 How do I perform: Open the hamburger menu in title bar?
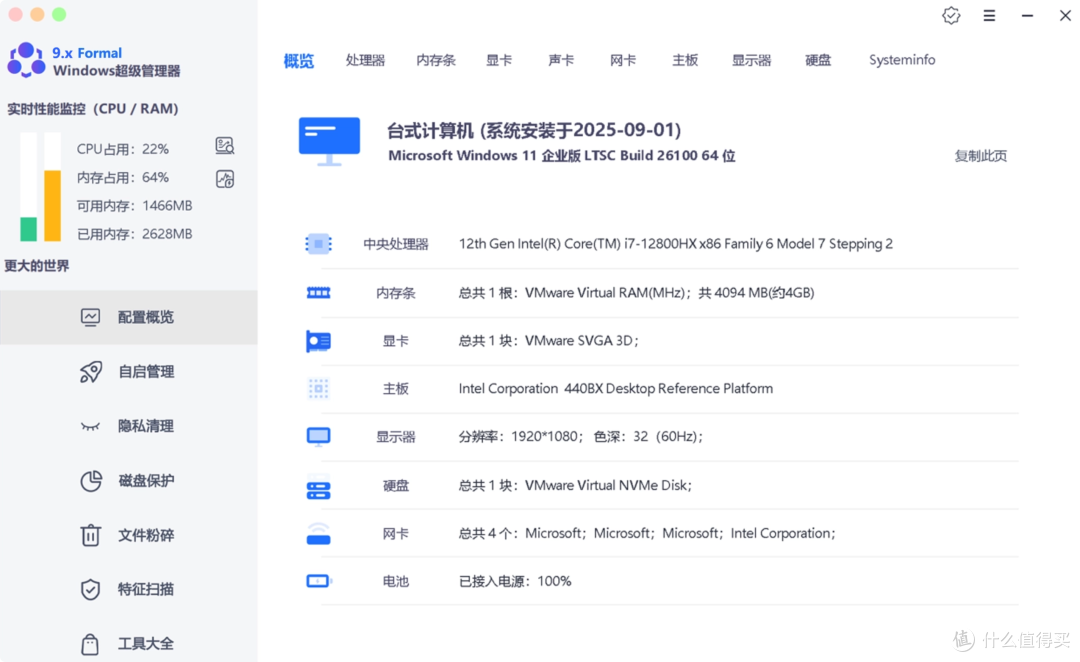tap(989, 15)
